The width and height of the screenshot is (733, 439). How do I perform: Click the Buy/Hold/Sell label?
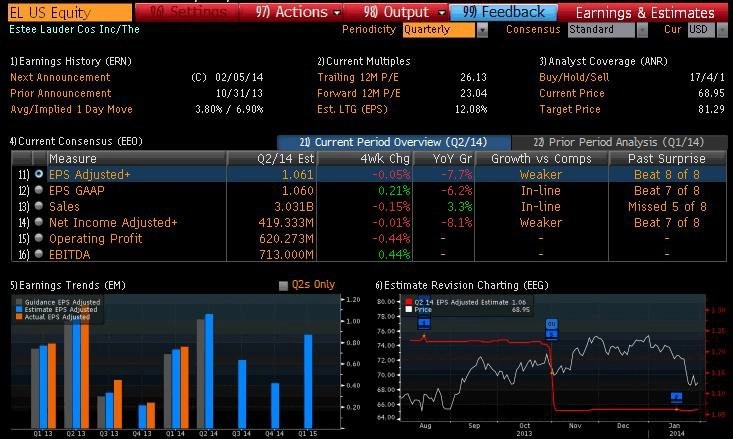(574, 77)
